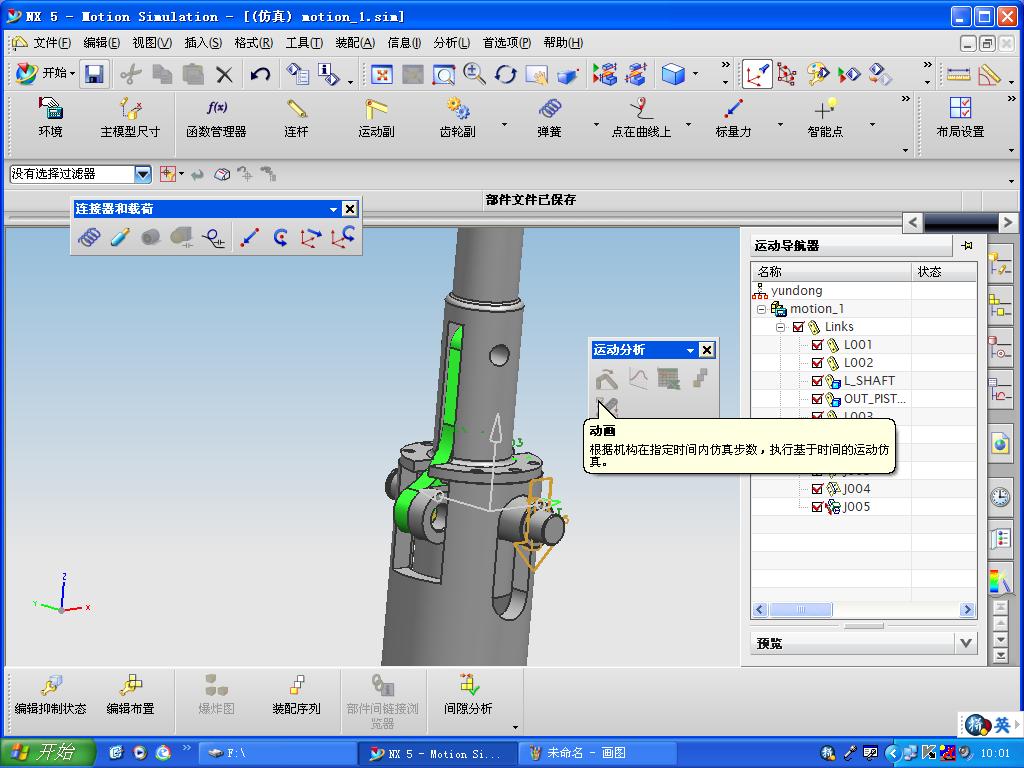Click the Fit view icon
Image resolution: width=1024 pixels, height=768 pixels.
[x=381, y=74]
